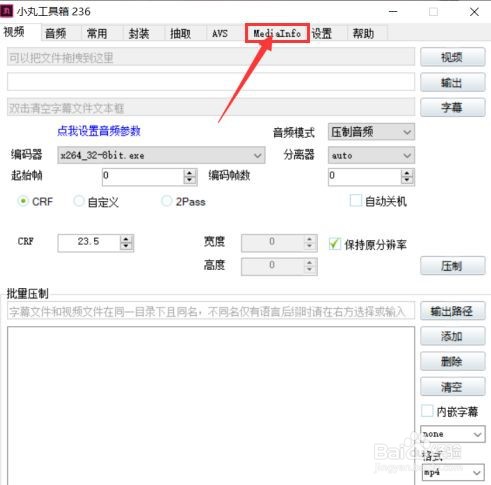Click the 宽度 value field
Image resolution: width=491 pixels, height=485 pixels.
tap(272, 242)
